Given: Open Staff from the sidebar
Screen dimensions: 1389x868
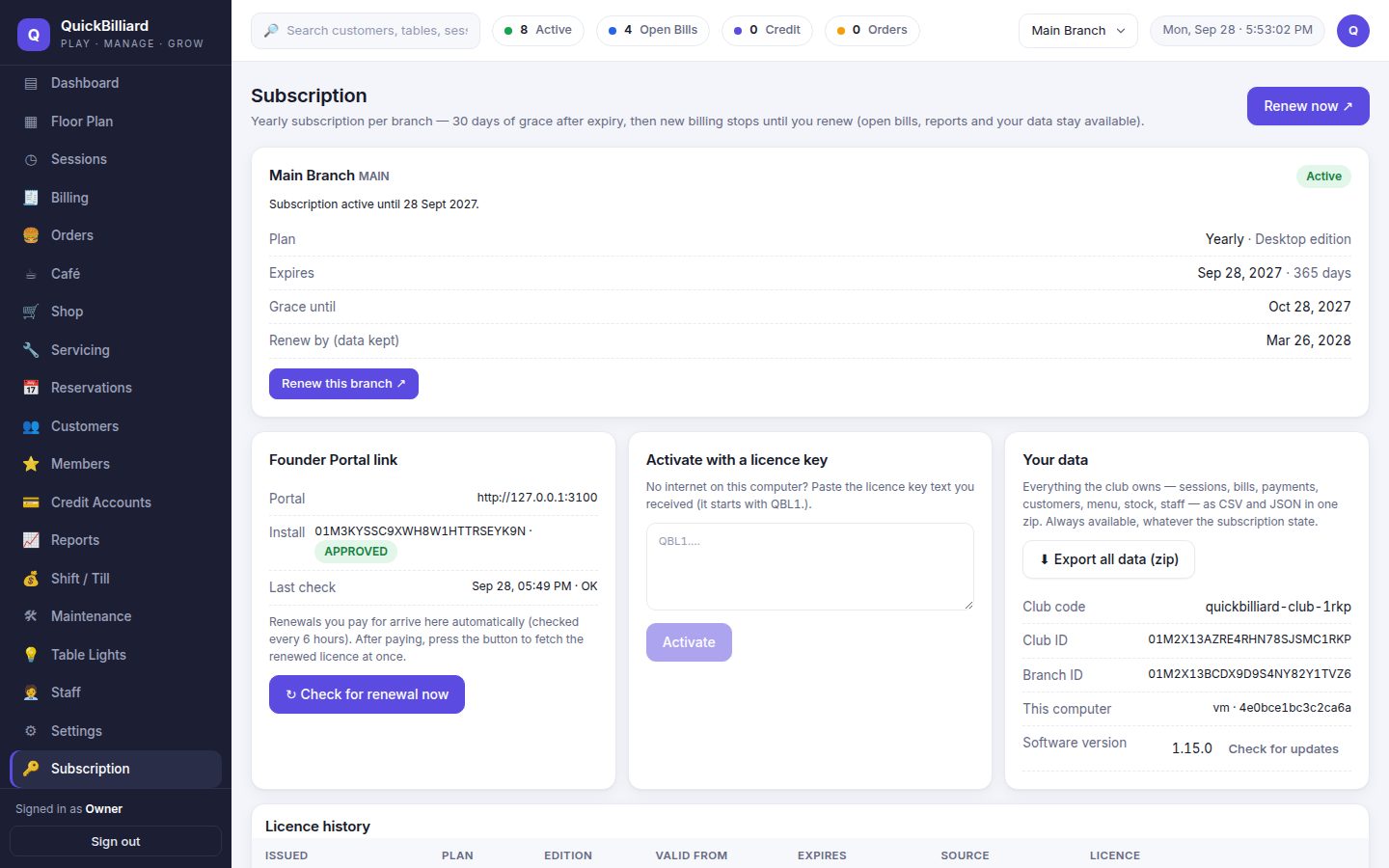Looking at the screenshot, I should coord(116,693).
